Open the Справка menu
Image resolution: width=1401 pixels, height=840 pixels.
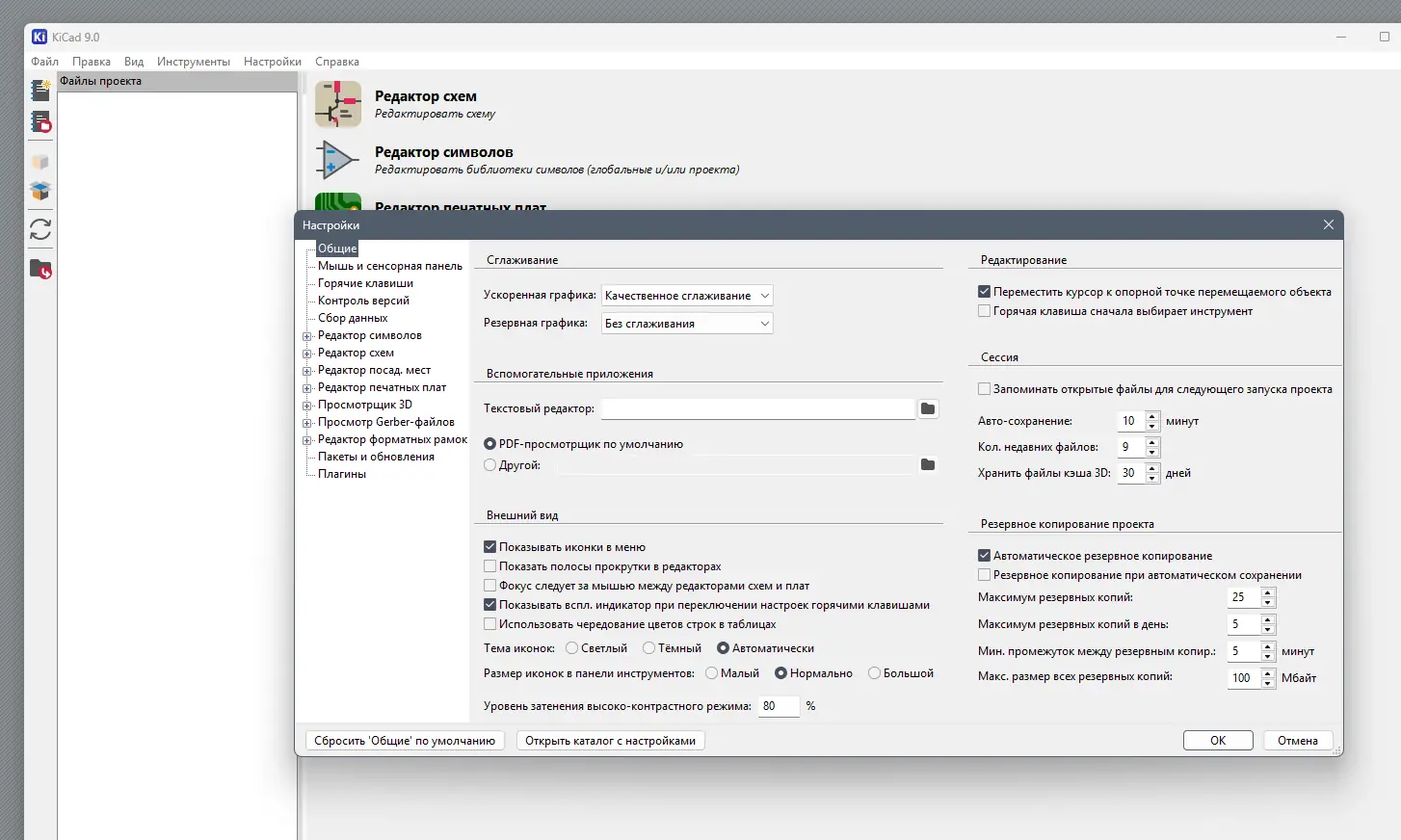tap(337, 62)
